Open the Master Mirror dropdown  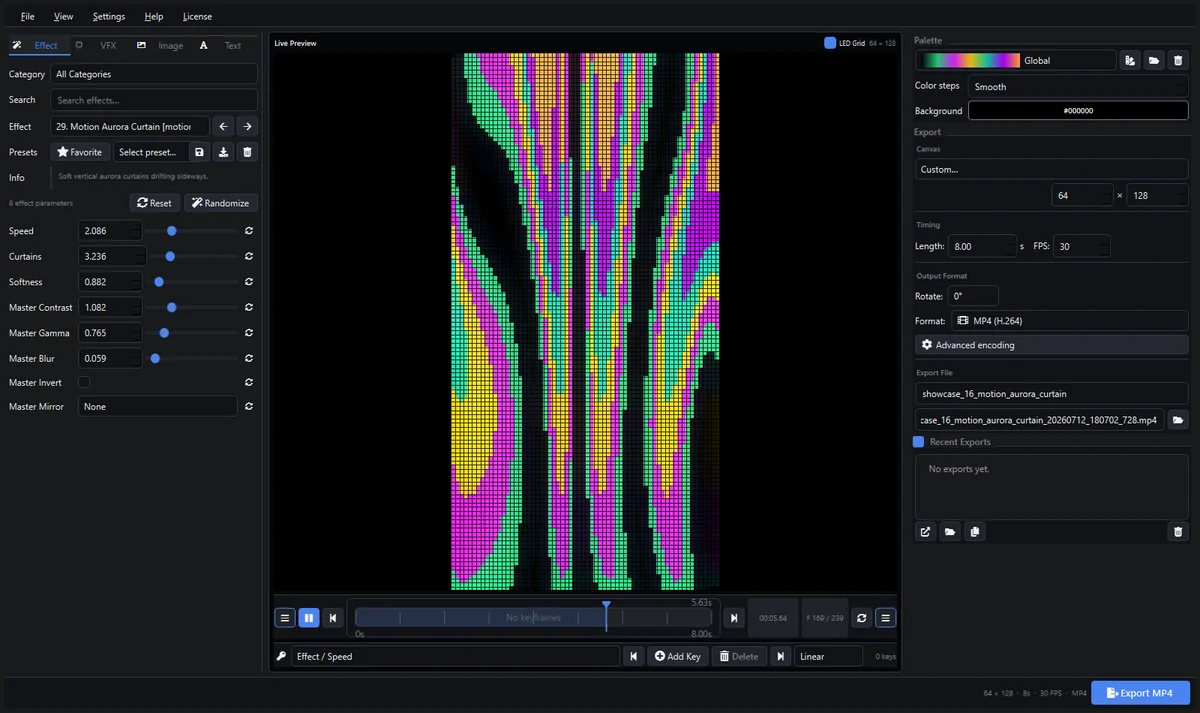[157, 407]
